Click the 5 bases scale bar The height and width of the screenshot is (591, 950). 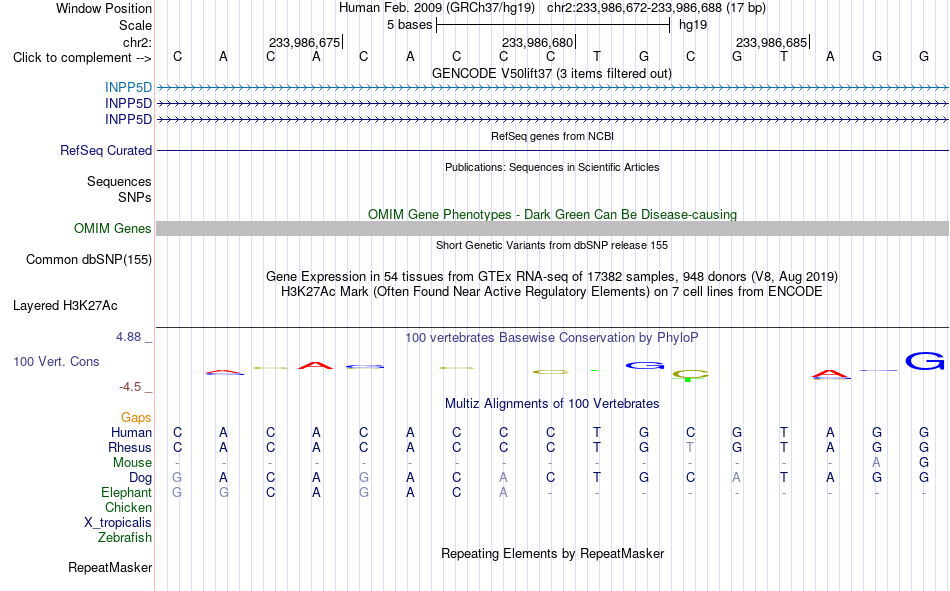(x=553, y=25)
